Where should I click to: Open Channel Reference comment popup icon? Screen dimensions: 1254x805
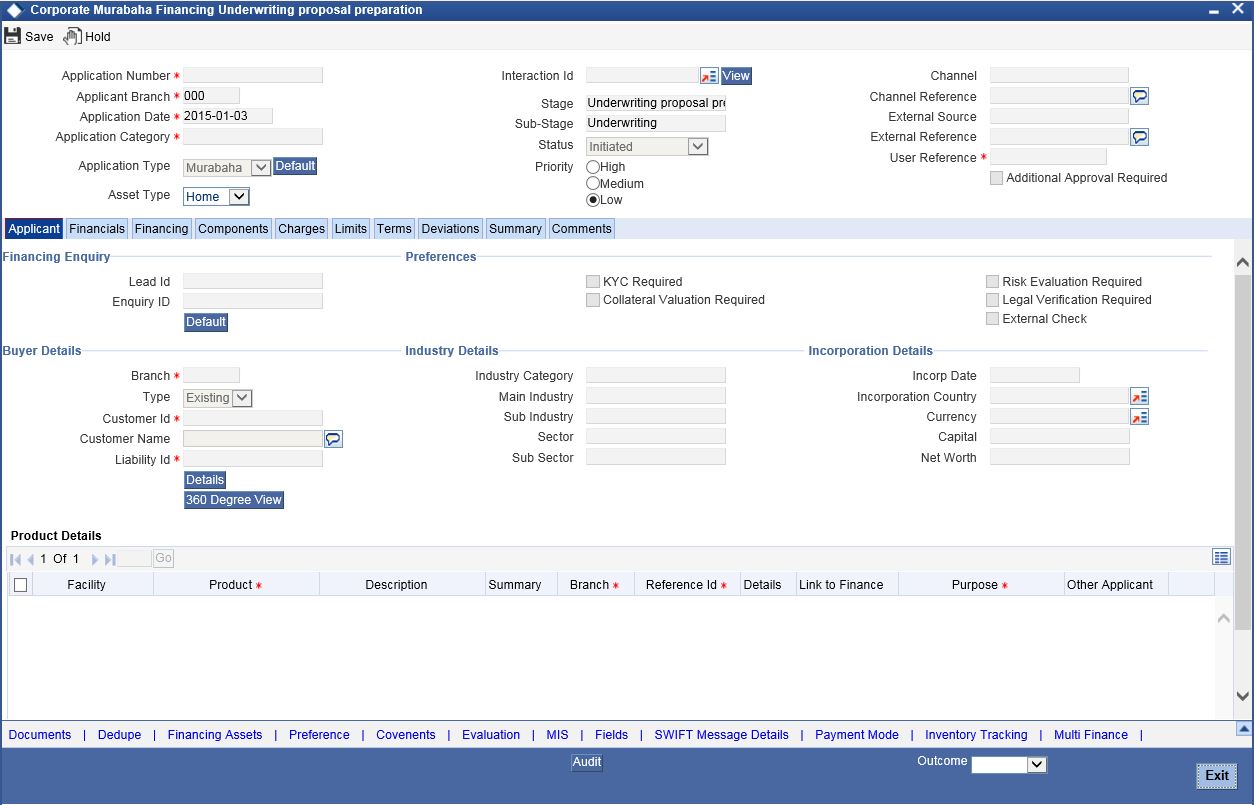pyautogui.click(x=1139, y=96)
